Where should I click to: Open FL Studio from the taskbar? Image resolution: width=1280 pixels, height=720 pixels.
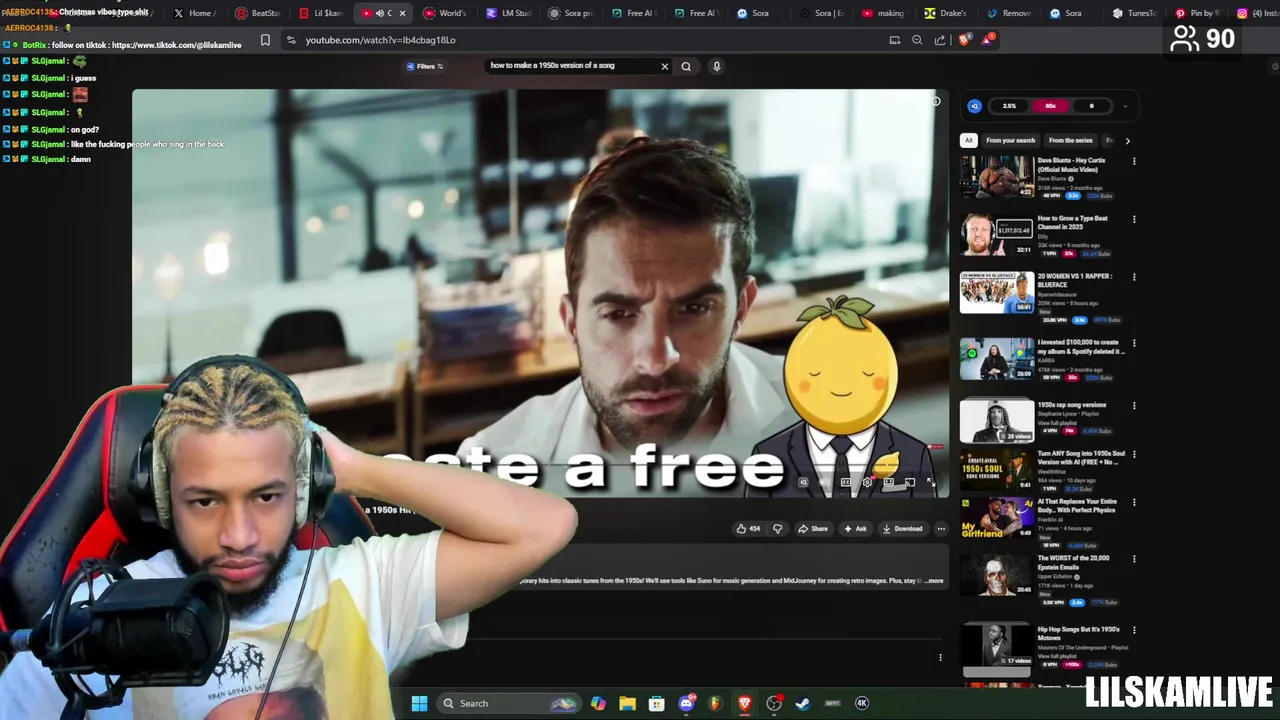tap(714, 703)
